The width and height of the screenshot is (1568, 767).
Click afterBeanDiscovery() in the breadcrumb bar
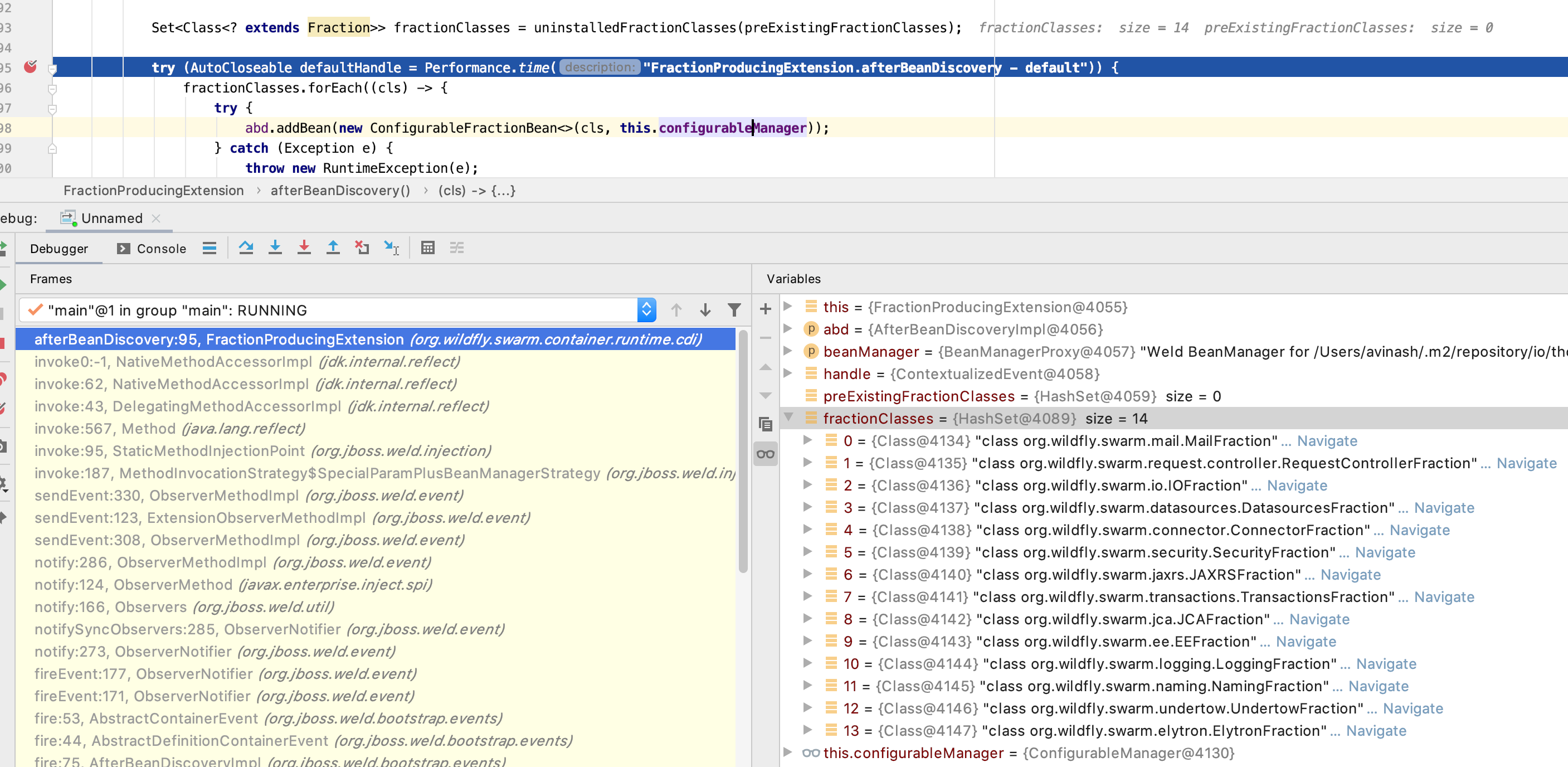(x=340, y=191)
